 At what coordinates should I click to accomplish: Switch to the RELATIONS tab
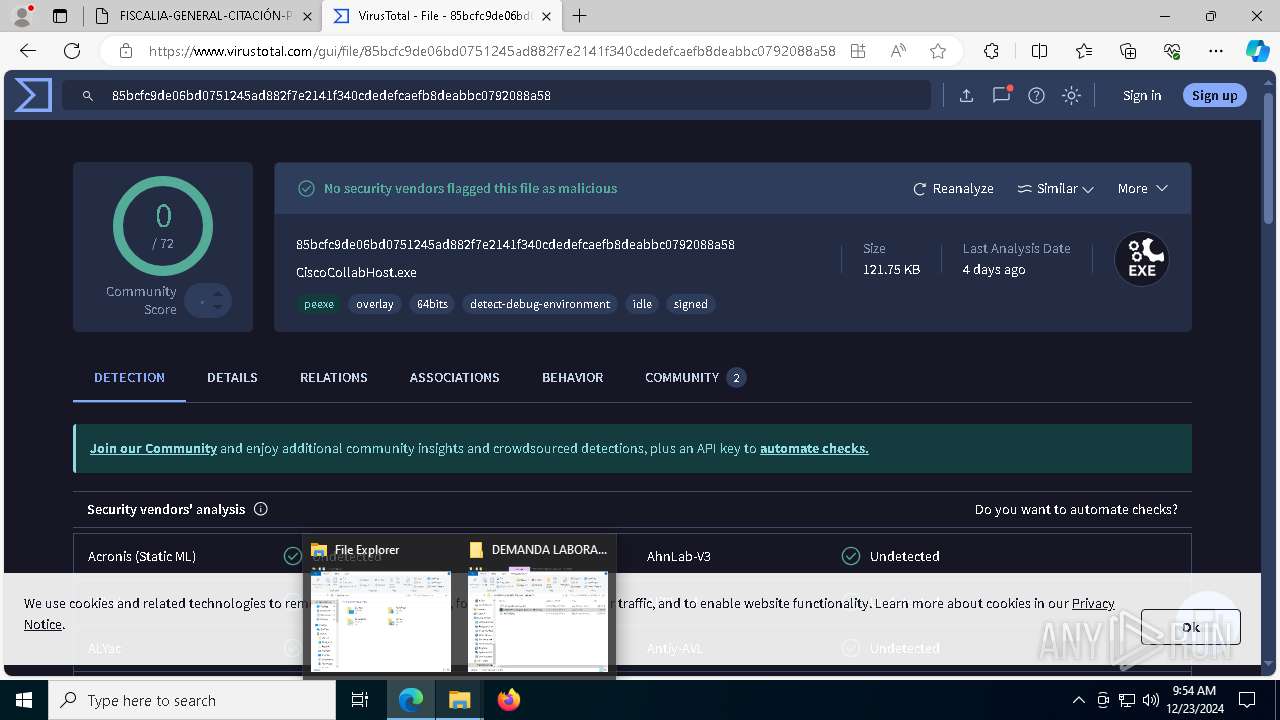click(x=334, y=377)
